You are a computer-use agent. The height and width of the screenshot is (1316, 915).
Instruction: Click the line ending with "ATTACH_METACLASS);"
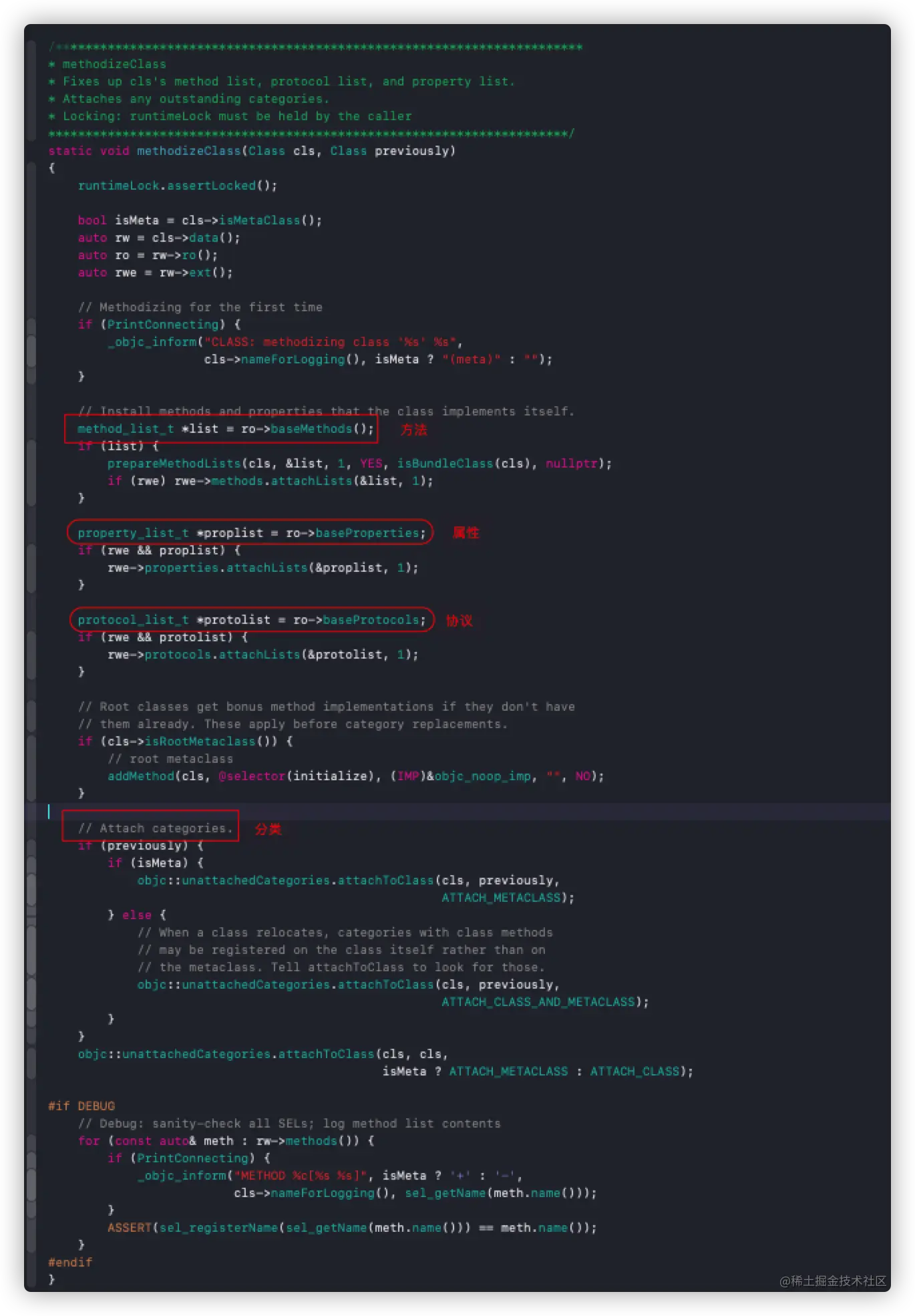(508, 898)
